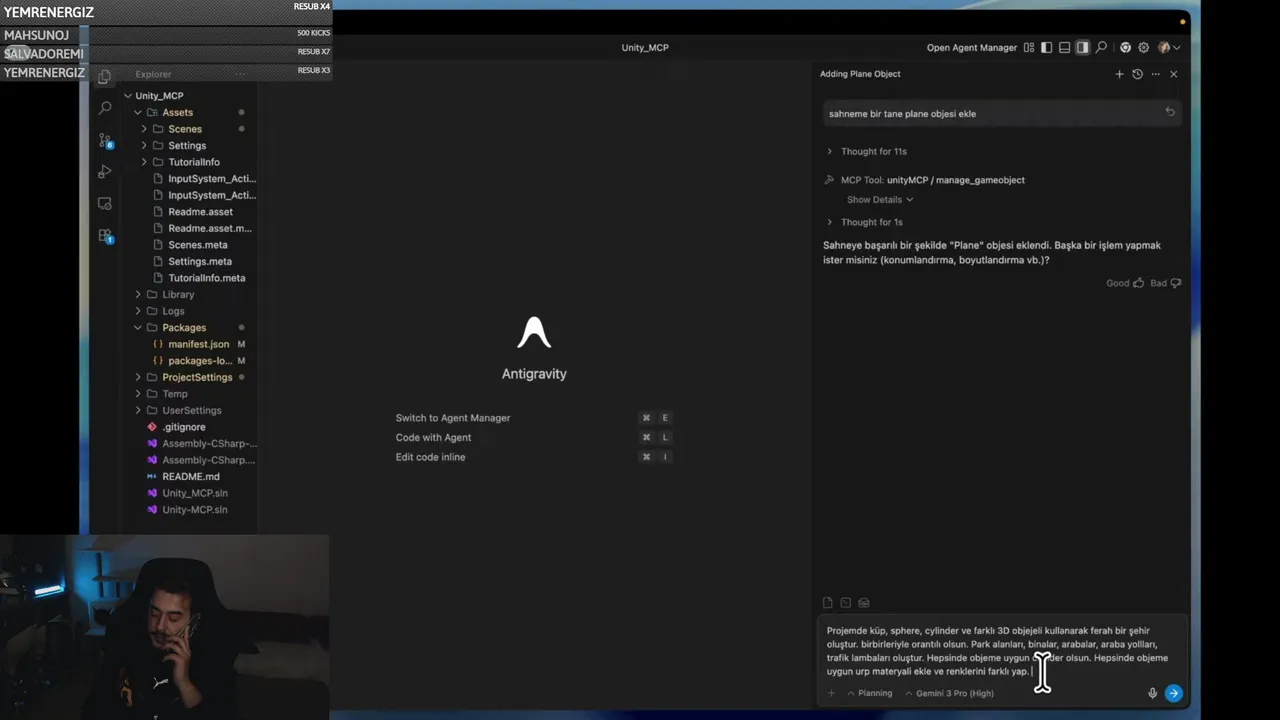
Task: Open TutorialInfo.meta file
Action: pos(206,278)
